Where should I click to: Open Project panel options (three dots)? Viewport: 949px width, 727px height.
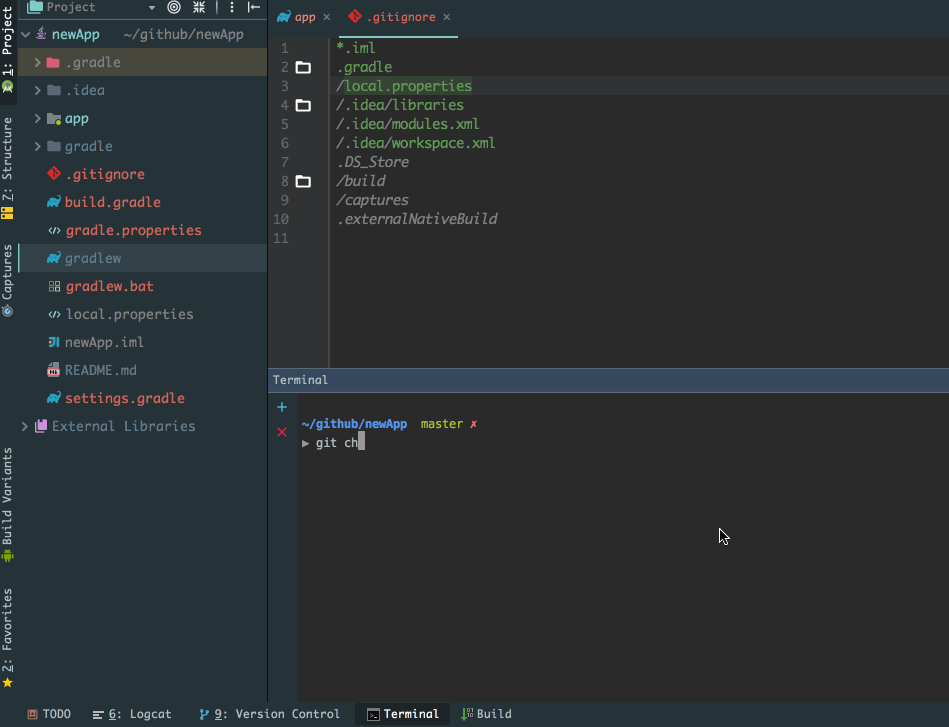click(x=231, y=7)
